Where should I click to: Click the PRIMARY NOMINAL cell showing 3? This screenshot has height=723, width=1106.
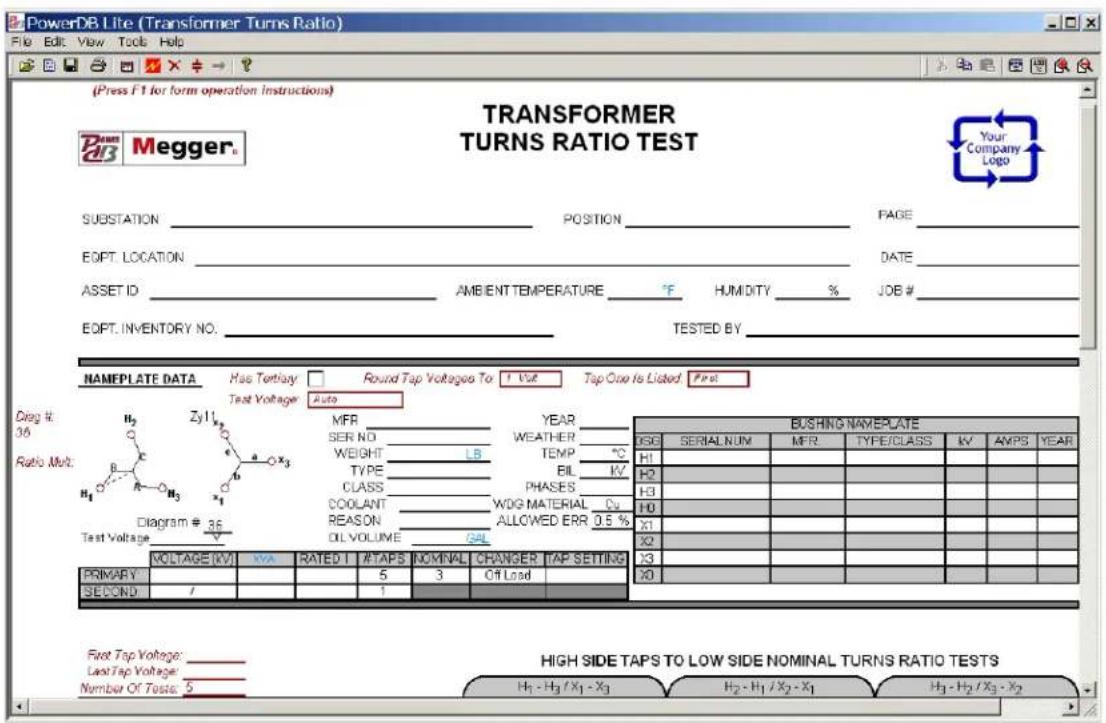[x=440, y=575]
